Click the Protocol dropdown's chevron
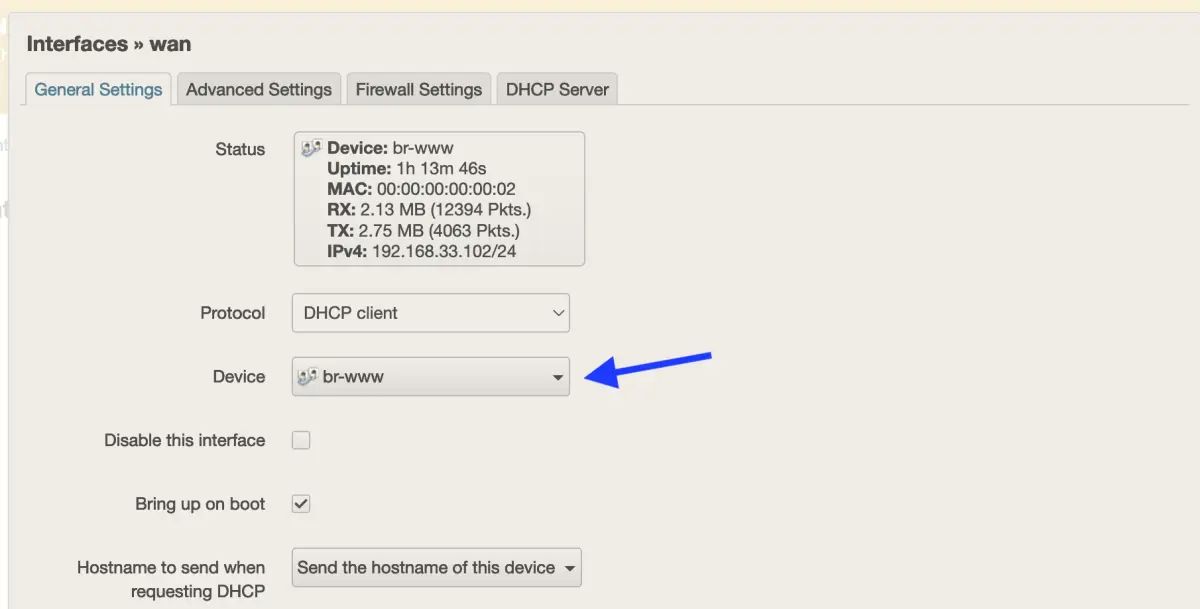 pyautogui.click(x=556, y=313)
